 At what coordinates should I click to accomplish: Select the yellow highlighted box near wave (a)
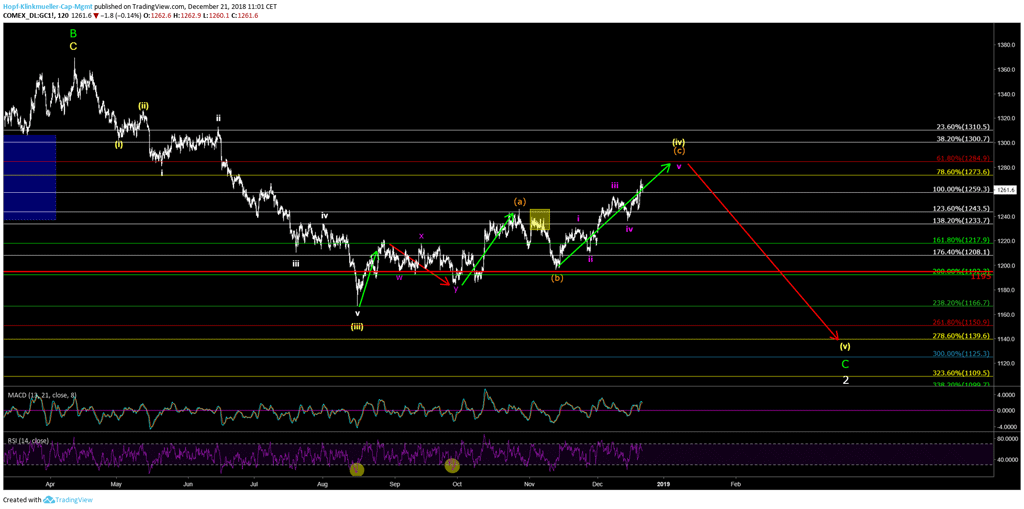[x=539, y=219]
